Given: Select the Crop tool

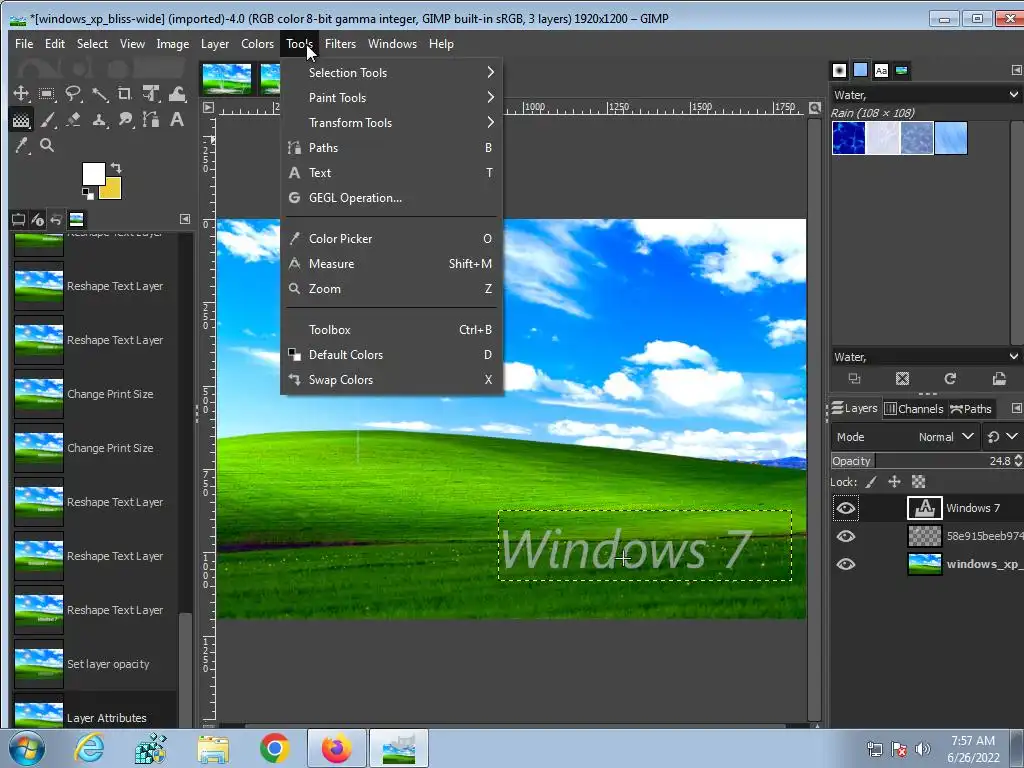Looking at the screenshot, I should pos(125,93).
